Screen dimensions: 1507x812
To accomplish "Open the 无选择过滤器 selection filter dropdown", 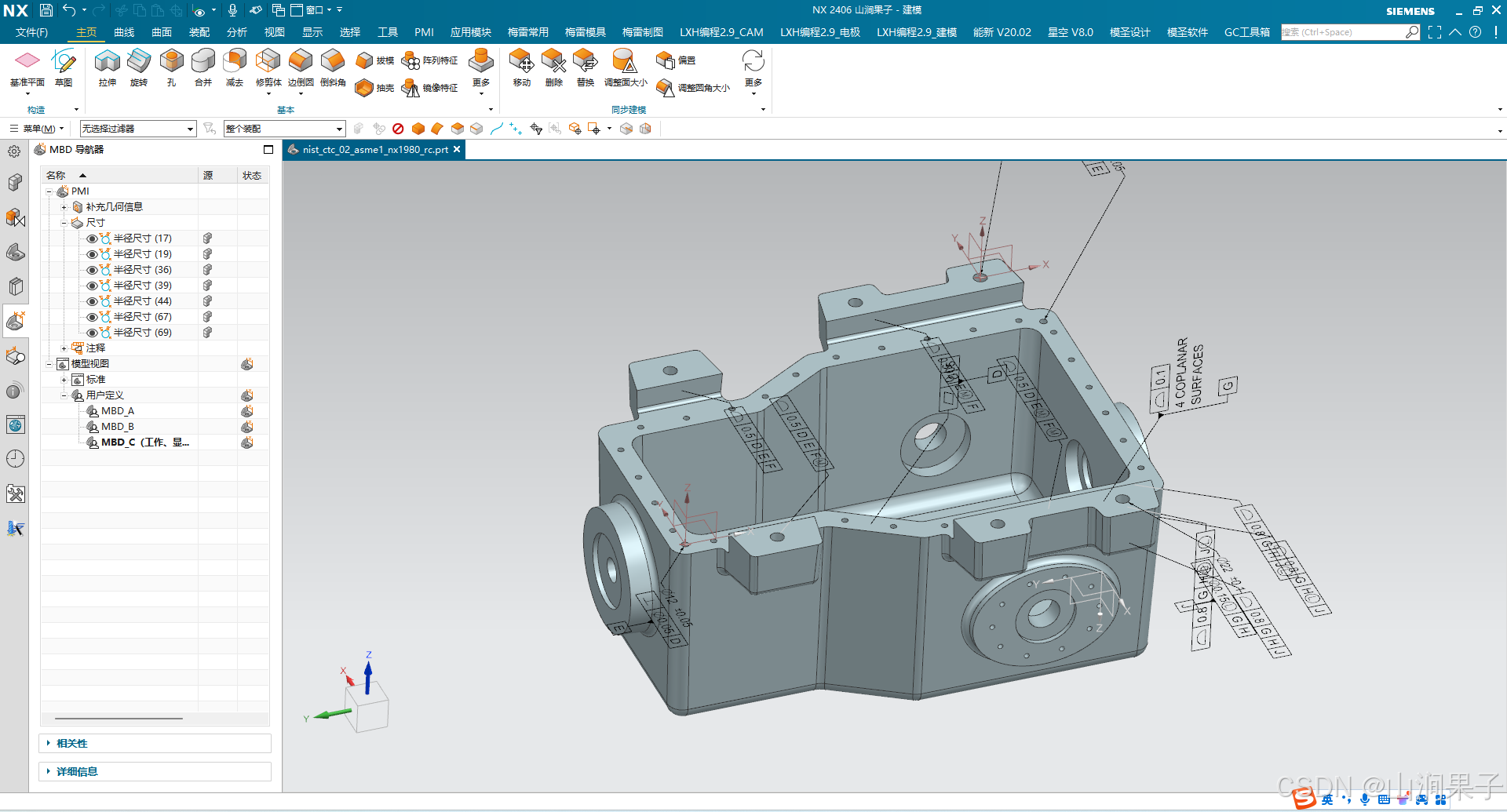I will pyautogui.click(x=138, y=129).
